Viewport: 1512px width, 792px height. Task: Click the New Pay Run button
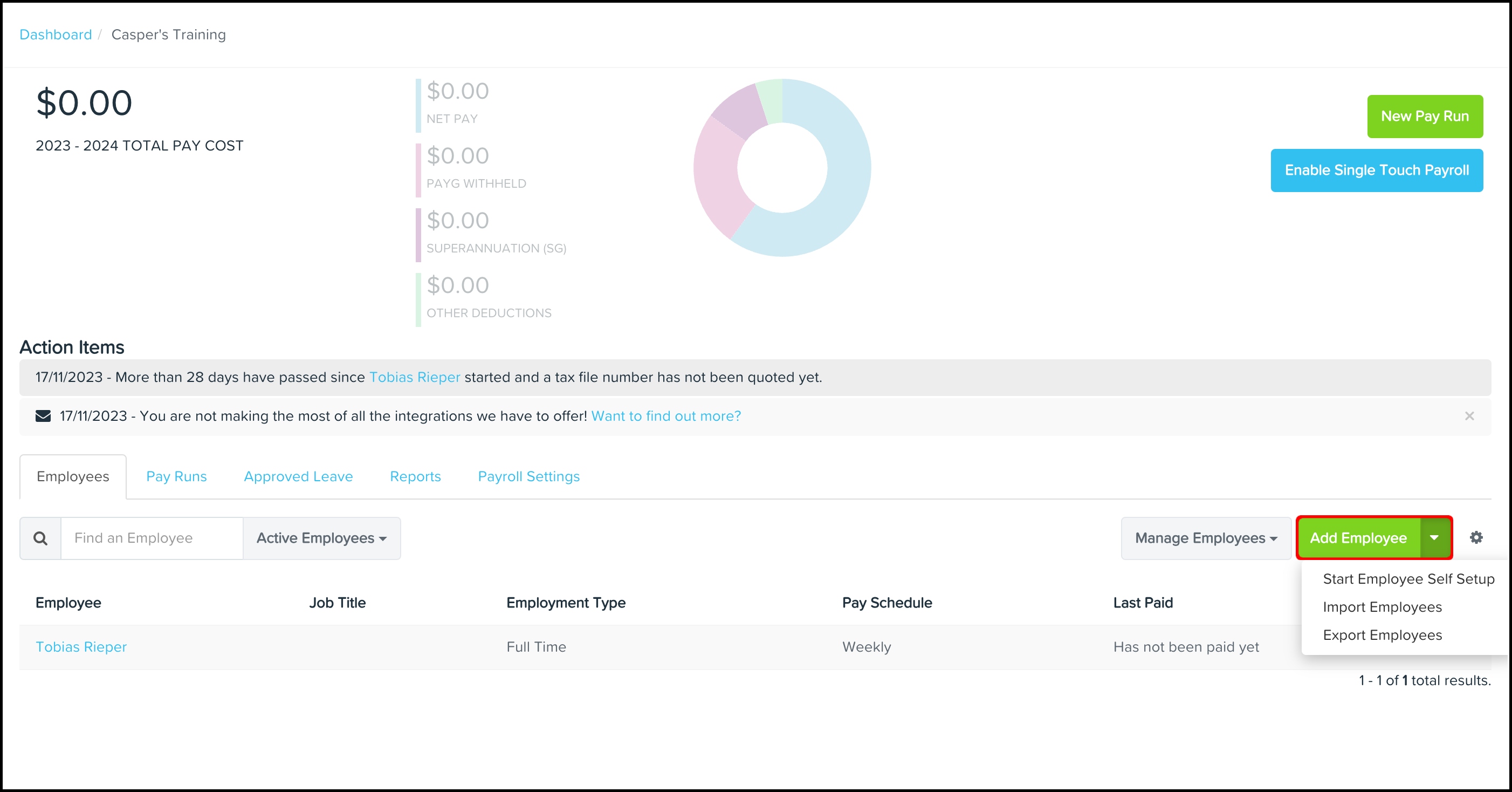(1425, 116)
